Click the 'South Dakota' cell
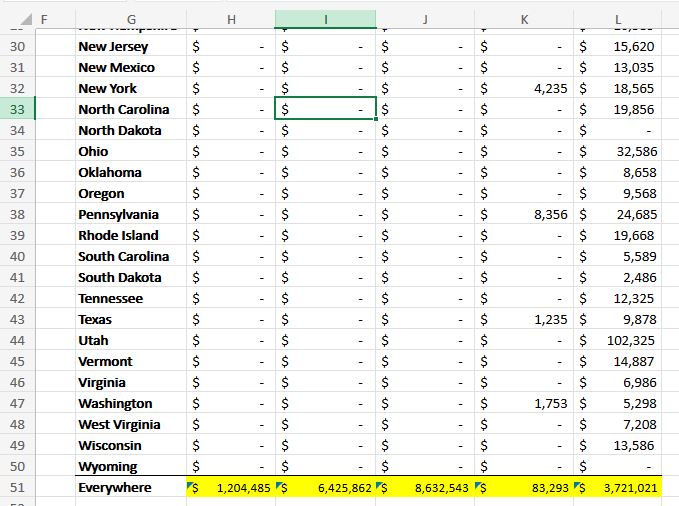 (x=131, y=277)
